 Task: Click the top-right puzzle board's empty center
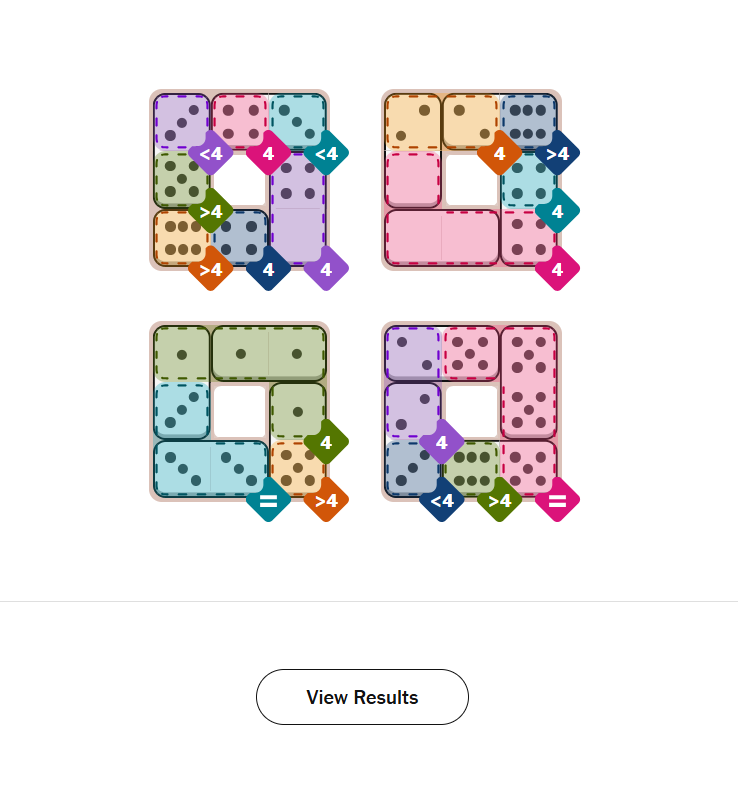471,180
